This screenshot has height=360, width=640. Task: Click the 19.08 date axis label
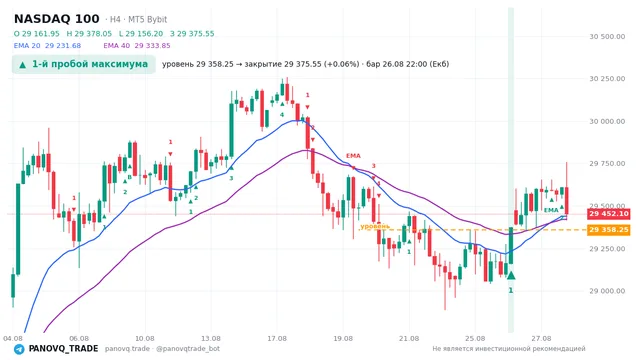[x=343, y=338]
